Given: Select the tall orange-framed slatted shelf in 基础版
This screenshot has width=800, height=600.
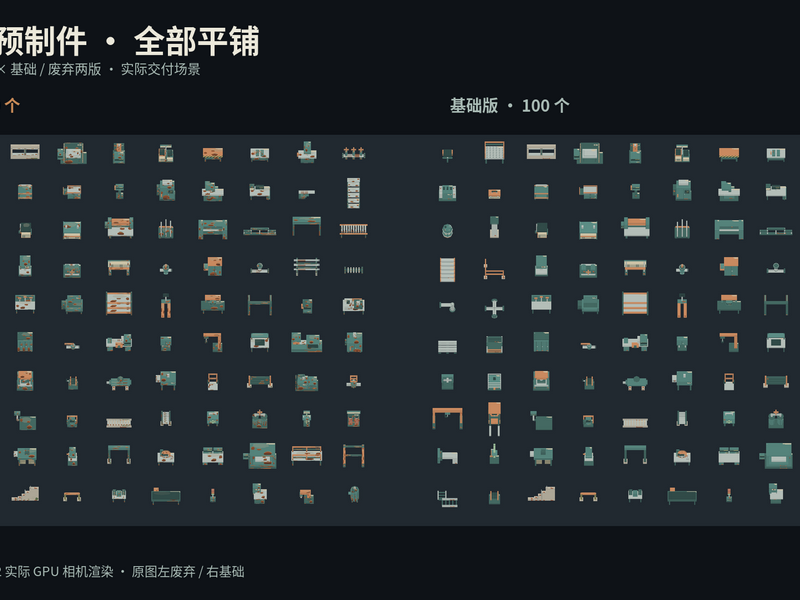Looking at the screenshot, I should [x=447, y=269].
